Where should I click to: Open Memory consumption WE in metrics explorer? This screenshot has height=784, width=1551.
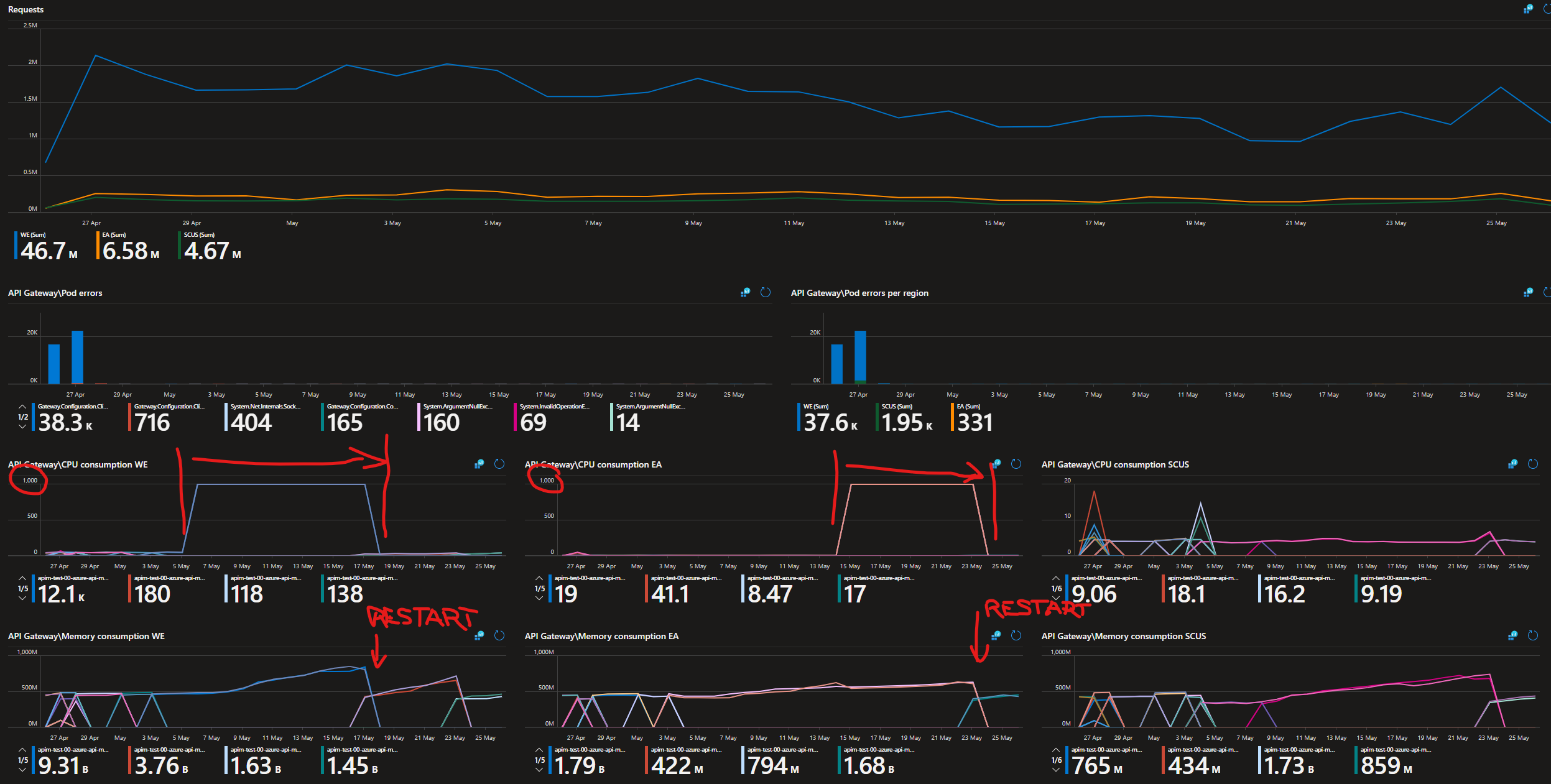[x=479, y=635]
